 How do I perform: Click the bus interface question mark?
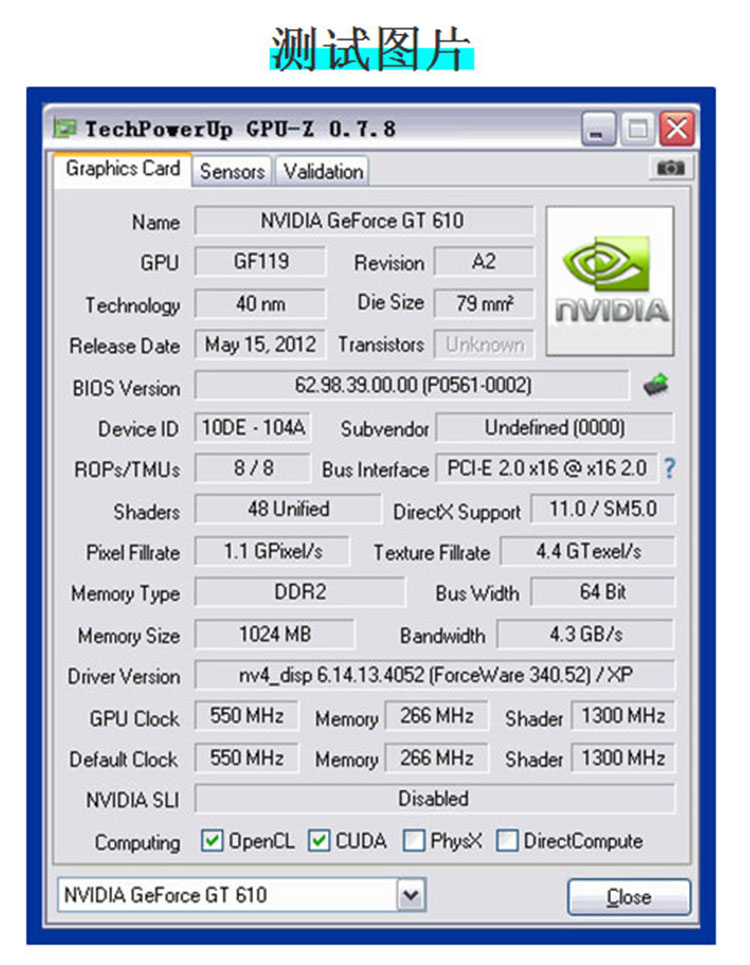coord(669,468)
